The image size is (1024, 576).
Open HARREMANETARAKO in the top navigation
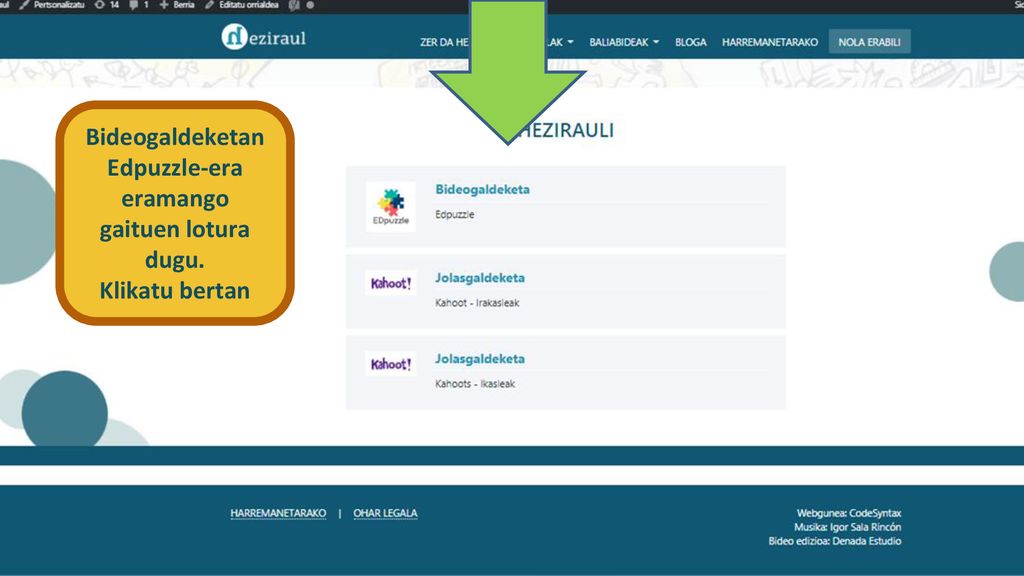(769, 42)
